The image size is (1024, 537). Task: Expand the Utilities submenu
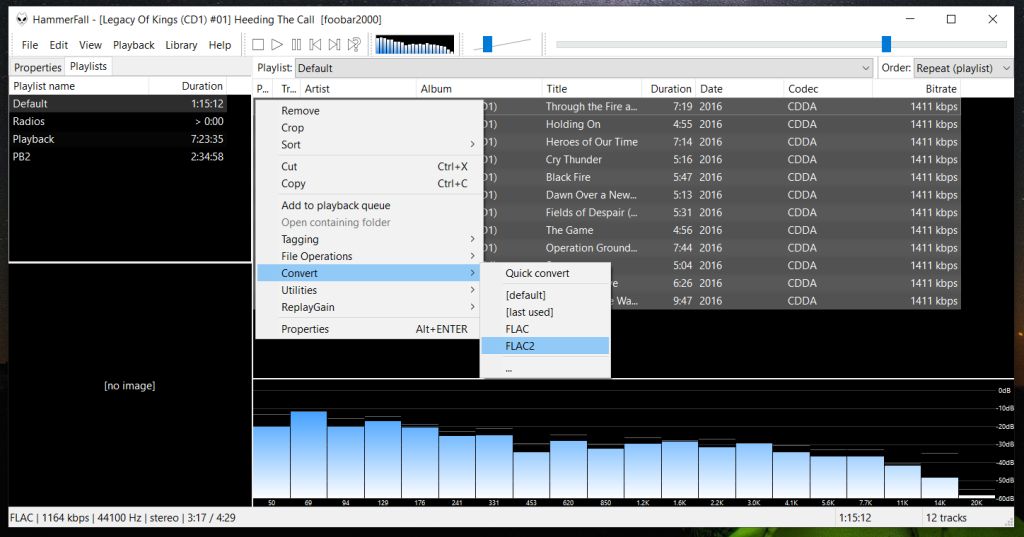[x=368, y=290]
